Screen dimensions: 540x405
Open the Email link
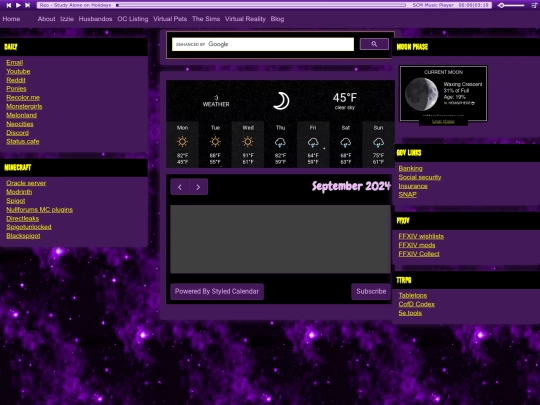tap(14, 62)
